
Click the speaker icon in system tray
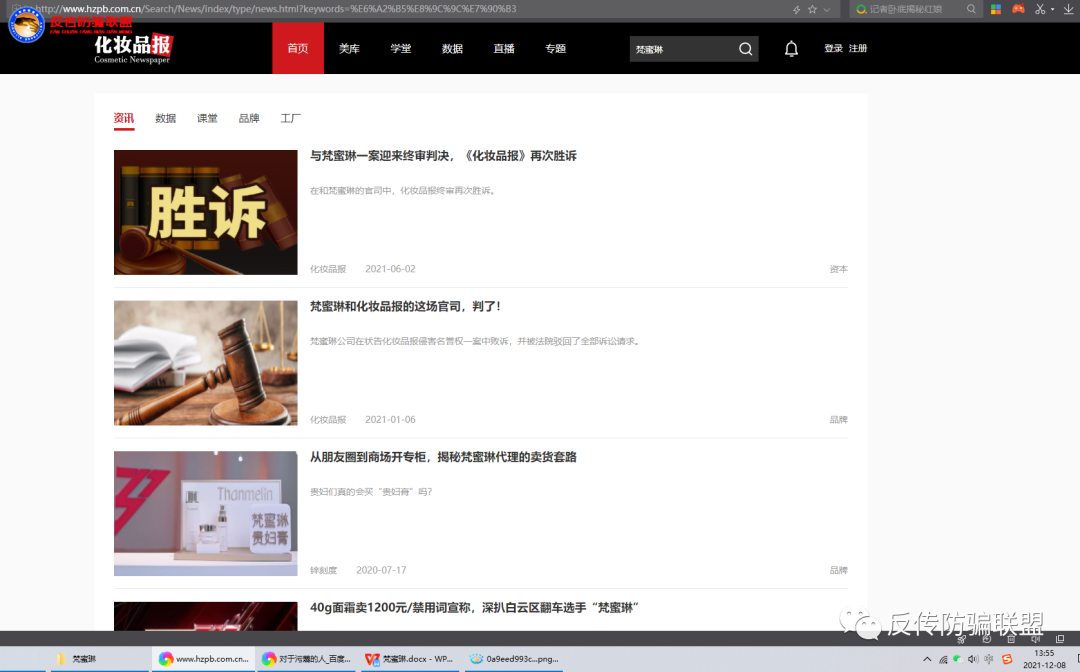tap(972, 659)
